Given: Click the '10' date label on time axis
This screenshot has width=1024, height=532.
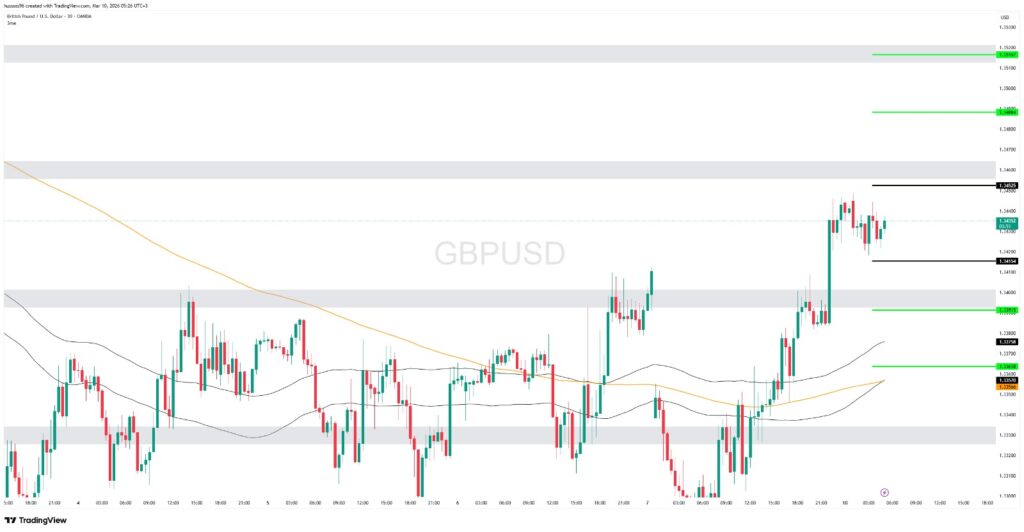Looking at the screenshot, I should 845,502.
